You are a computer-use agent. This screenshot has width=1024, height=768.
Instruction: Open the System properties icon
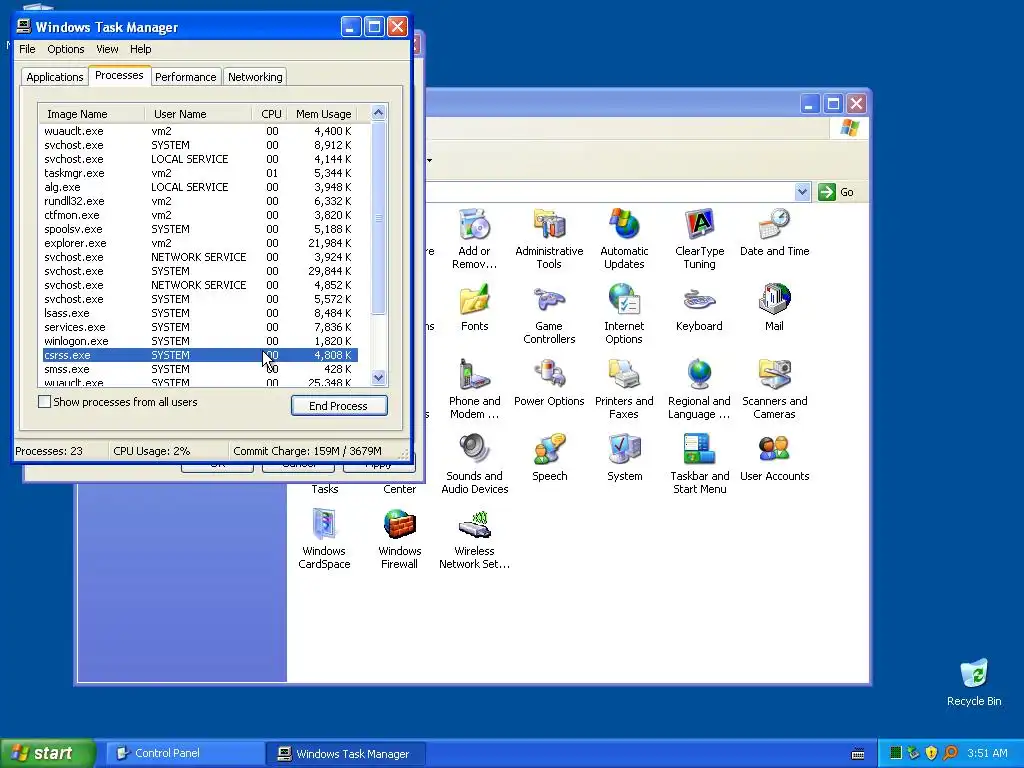[624, 458]
